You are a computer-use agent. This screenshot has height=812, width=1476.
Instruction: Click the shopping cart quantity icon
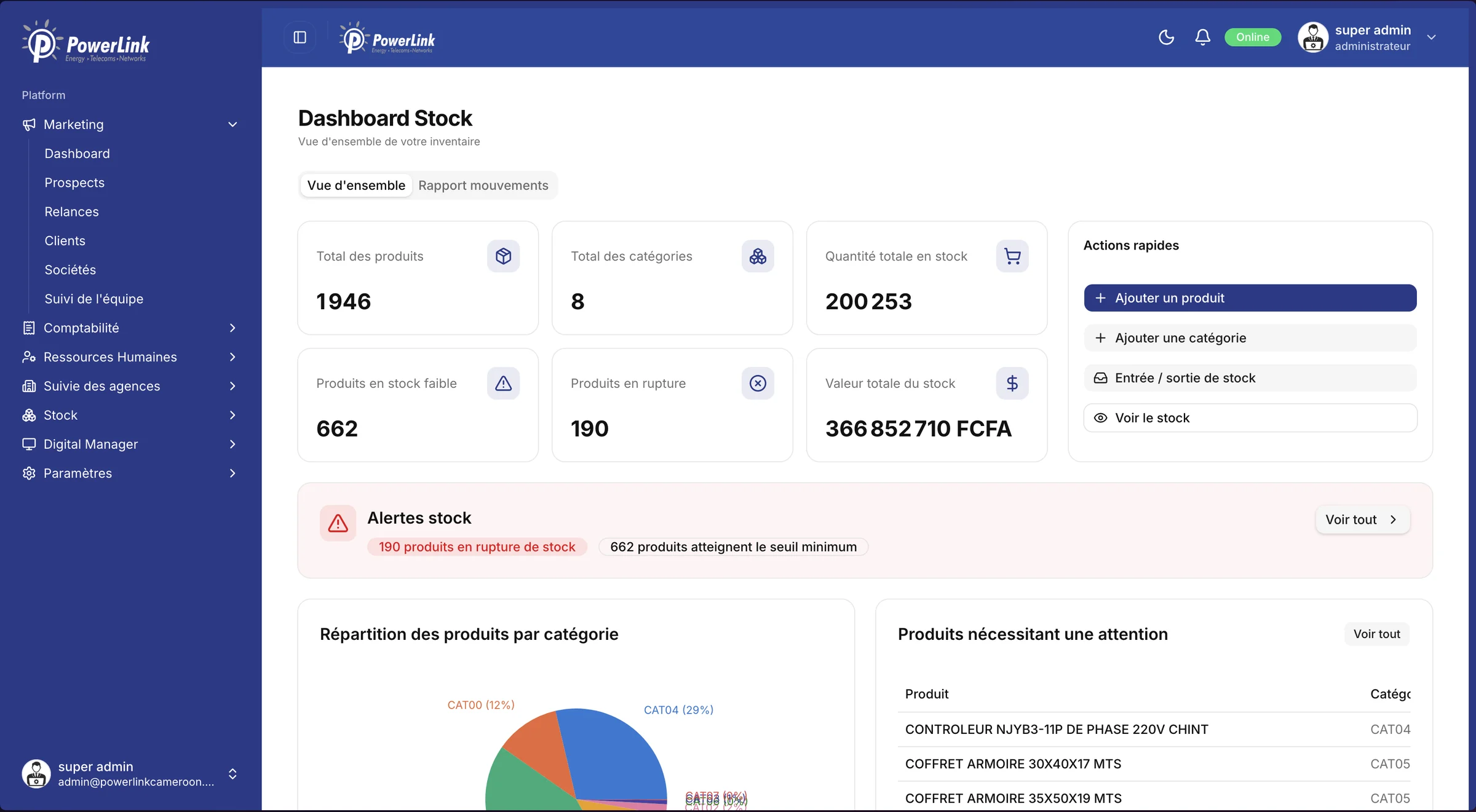[x=1012, y=256]
